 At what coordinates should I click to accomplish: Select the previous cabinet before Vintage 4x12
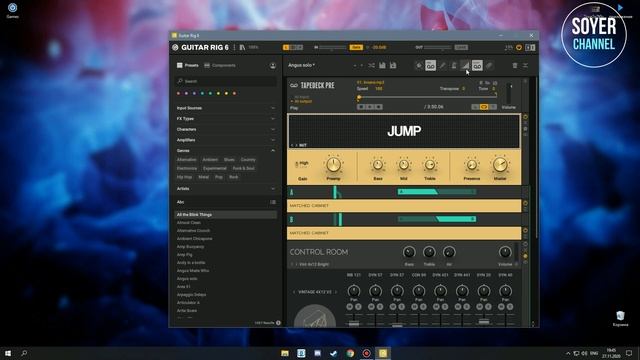[x=294, y=292]
